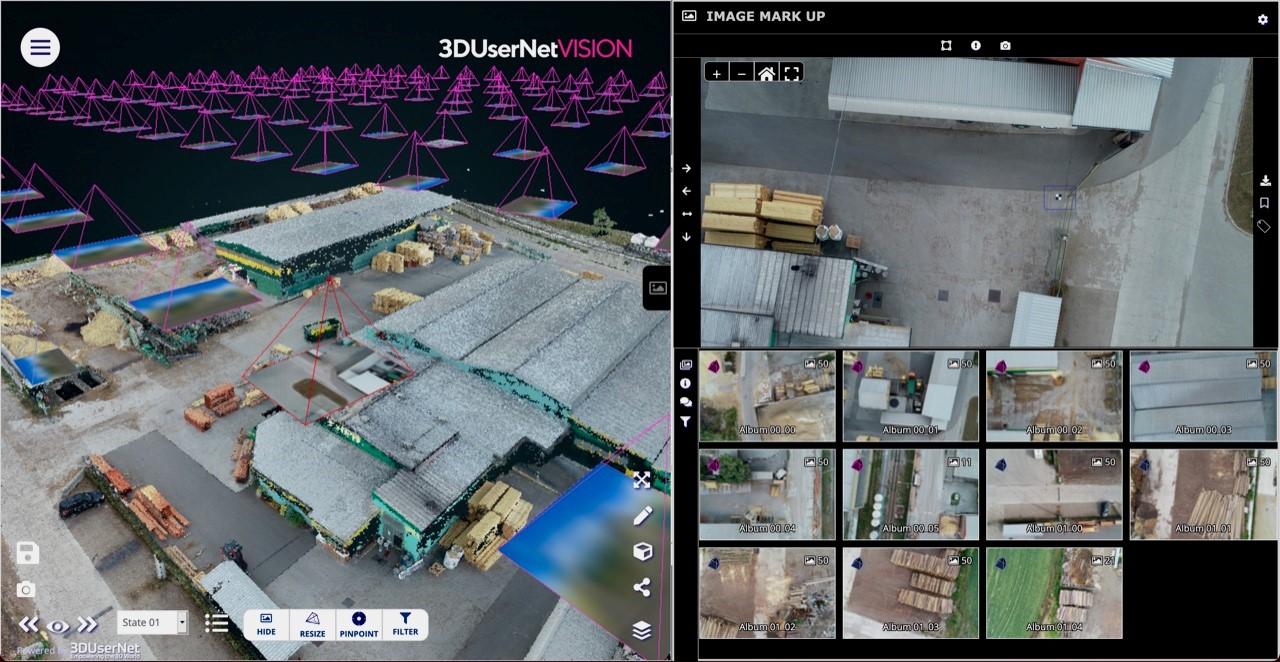Open the info marker tool in Image Mark Up

click(975, 45)
